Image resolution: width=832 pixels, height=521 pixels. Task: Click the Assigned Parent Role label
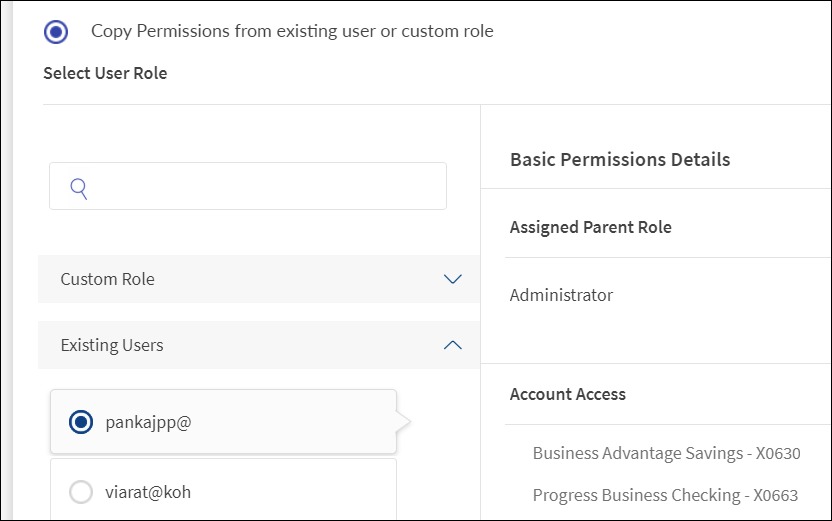(x=590, y=227)
